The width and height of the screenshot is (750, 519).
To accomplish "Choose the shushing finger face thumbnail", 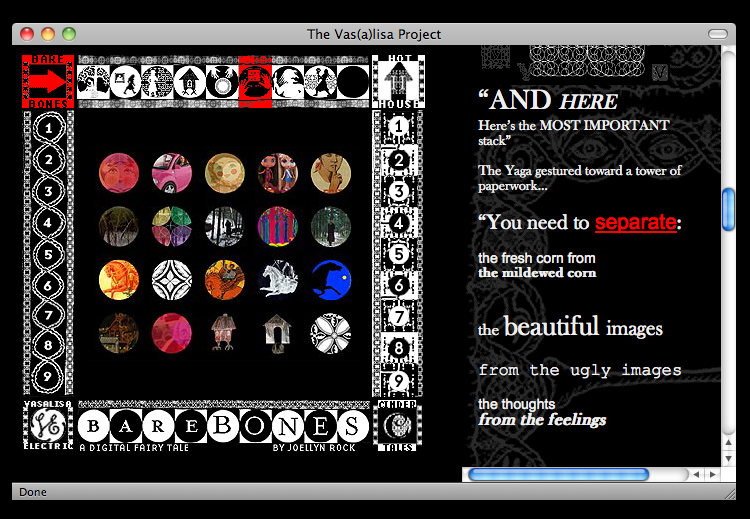I will point(330,172).
